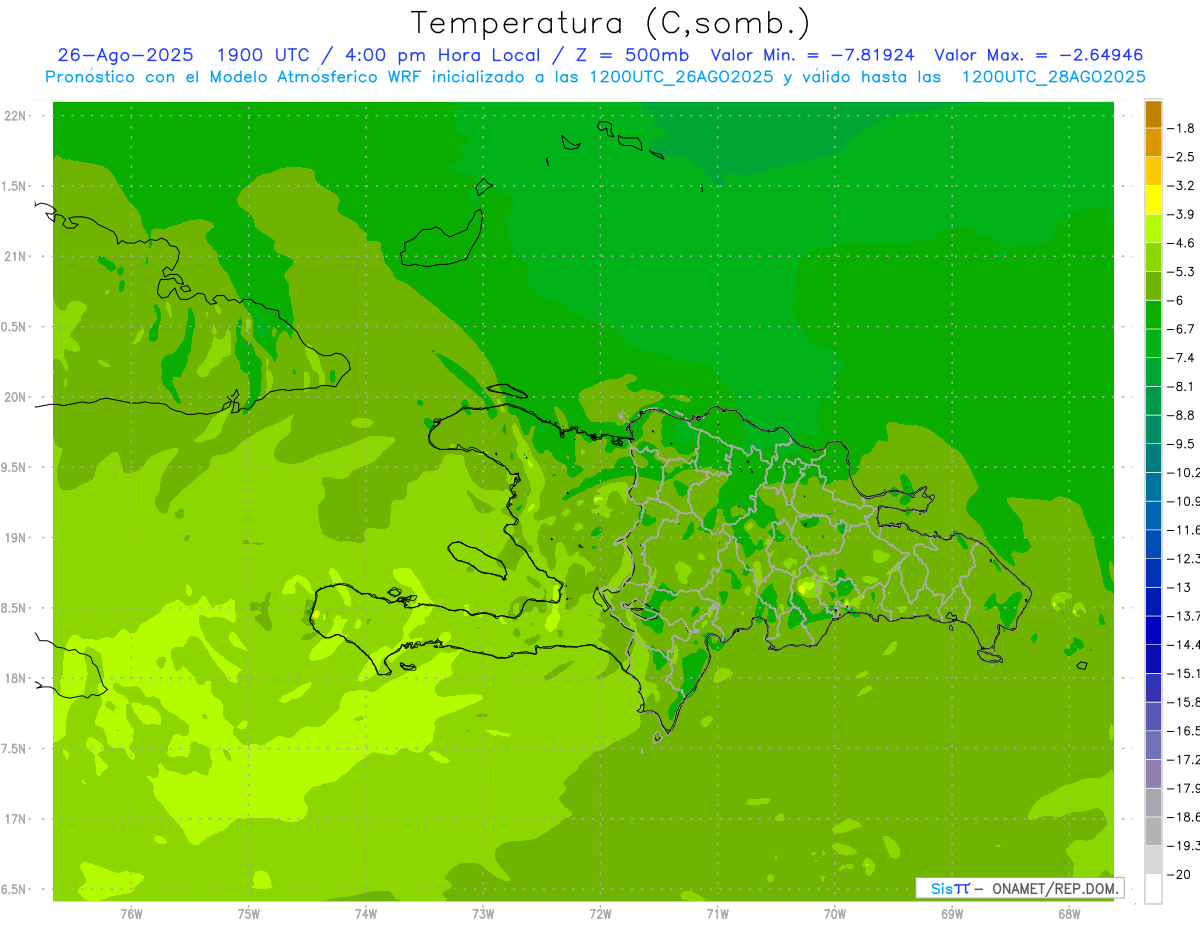Pick the olive-green swatch between -5.3 and -6

click(x=1153, y=286)
